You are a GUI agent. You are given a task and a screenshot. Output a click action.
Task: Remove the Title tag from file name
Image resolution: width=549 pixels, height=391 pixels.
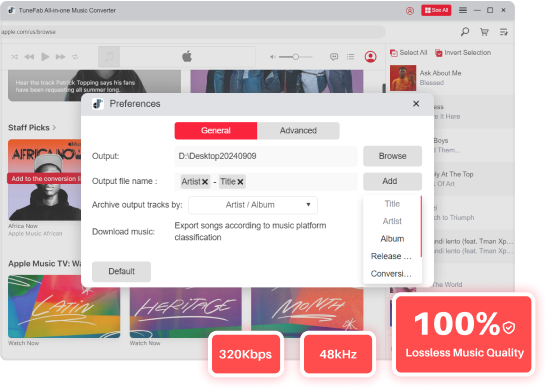point(240,182)
